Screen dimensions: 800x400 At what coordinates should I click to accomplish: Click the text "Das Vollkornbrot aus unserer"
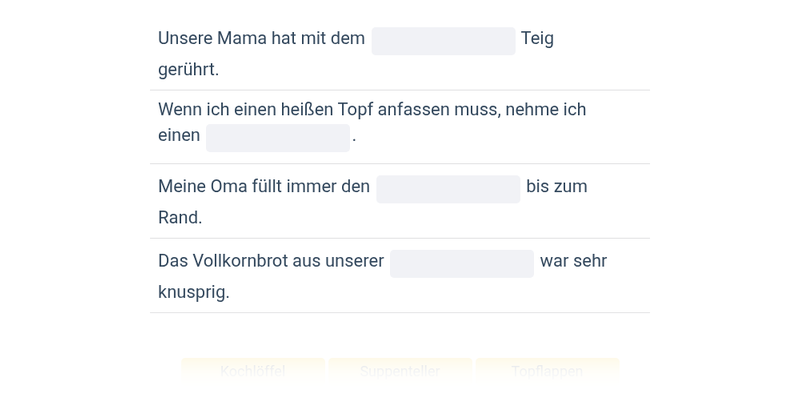(x=271, y=261)
